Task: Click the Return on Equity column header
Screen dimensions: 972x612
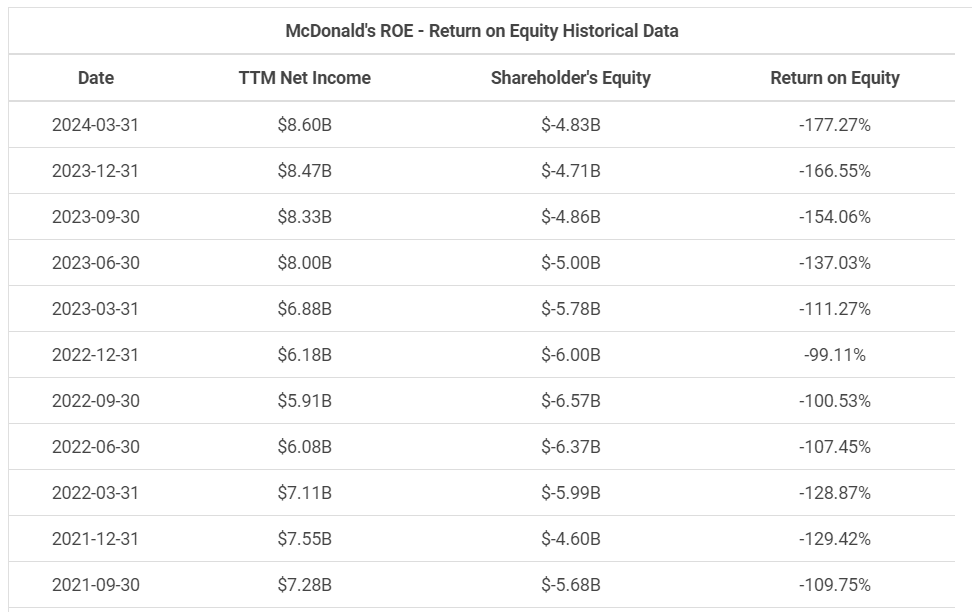Action: pos(834,78)
